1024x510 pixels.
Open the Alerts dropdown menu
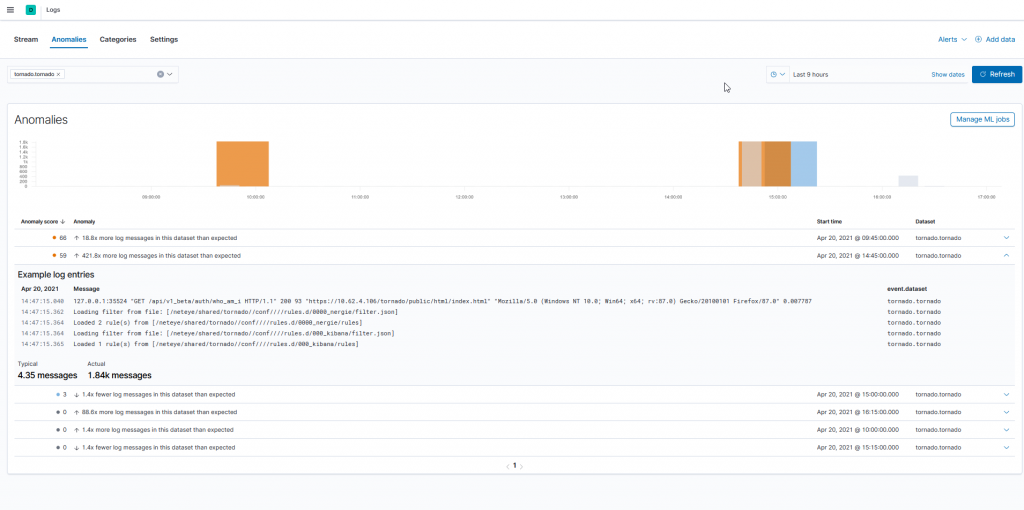951,39
